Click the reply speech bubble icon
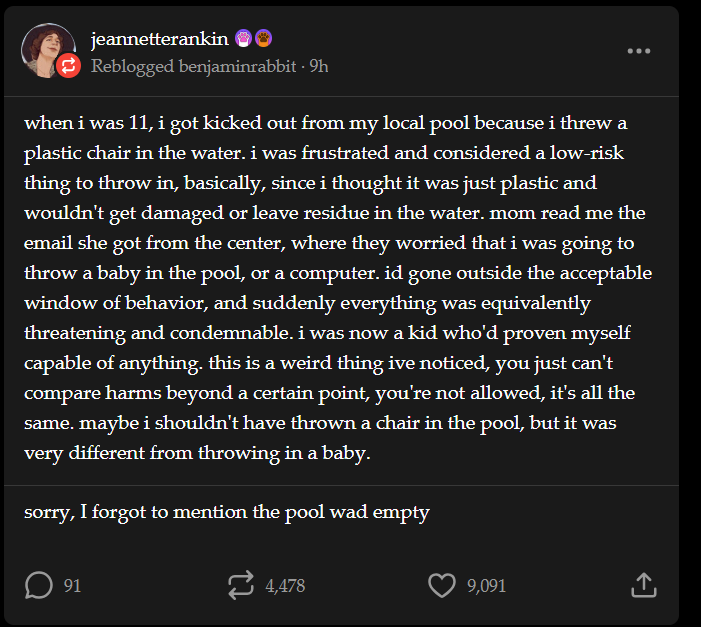701x627 pixels. click(x=38, y=585)
